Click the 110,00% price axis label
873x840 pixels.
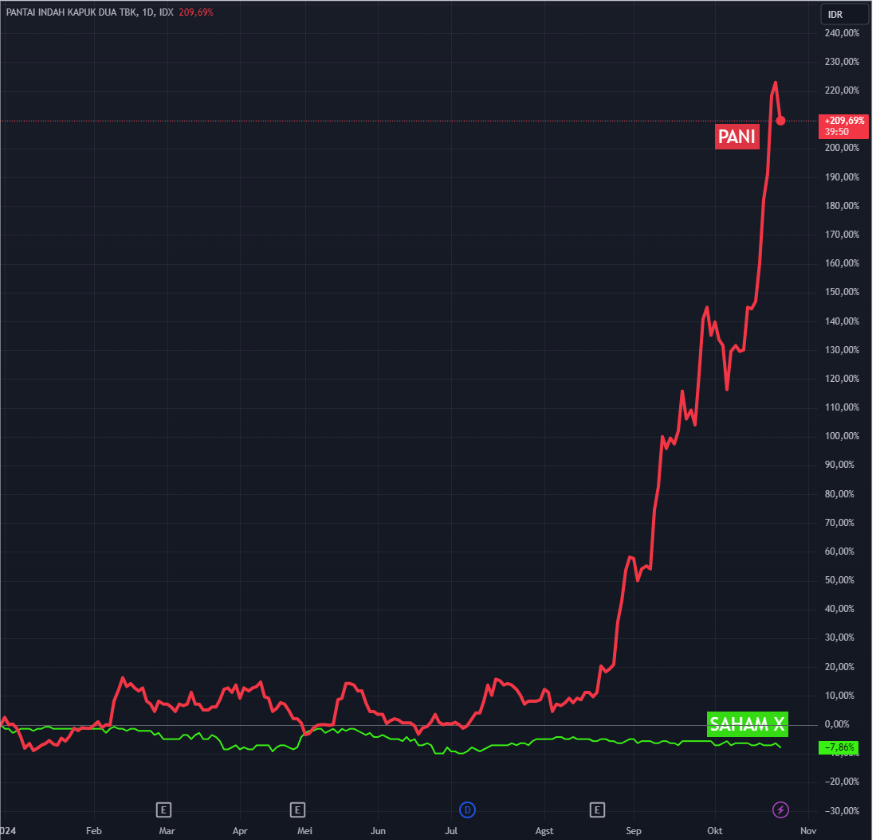842,407
